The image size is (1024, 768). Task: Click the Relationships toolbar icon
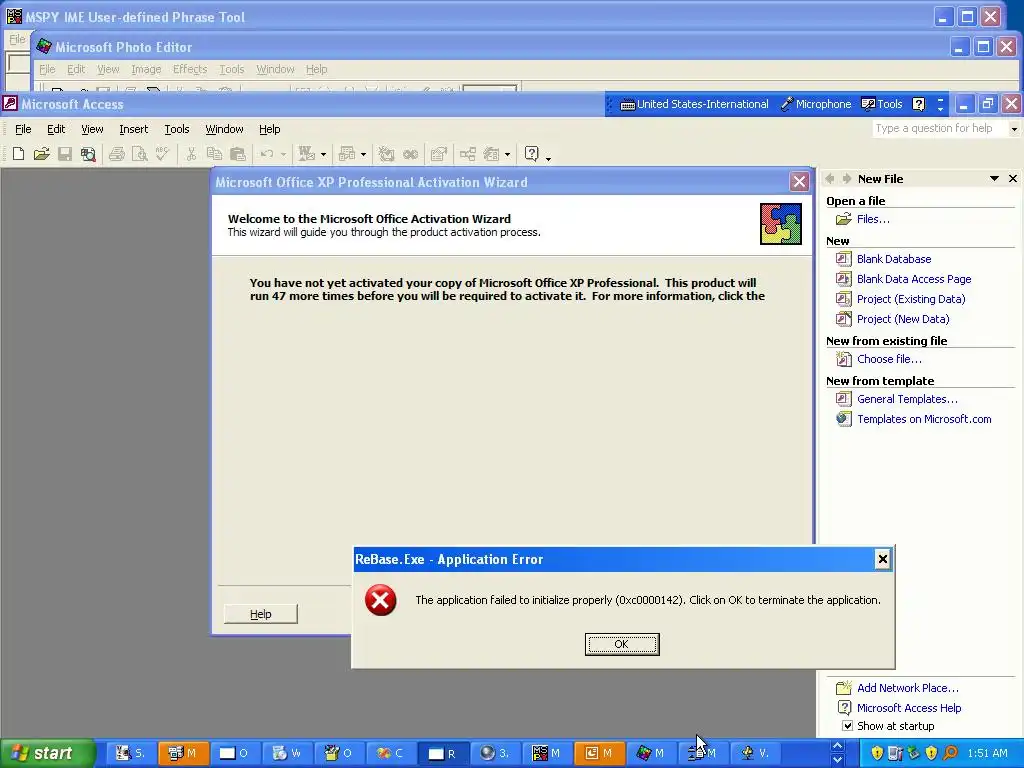click(x=468, y=154)
